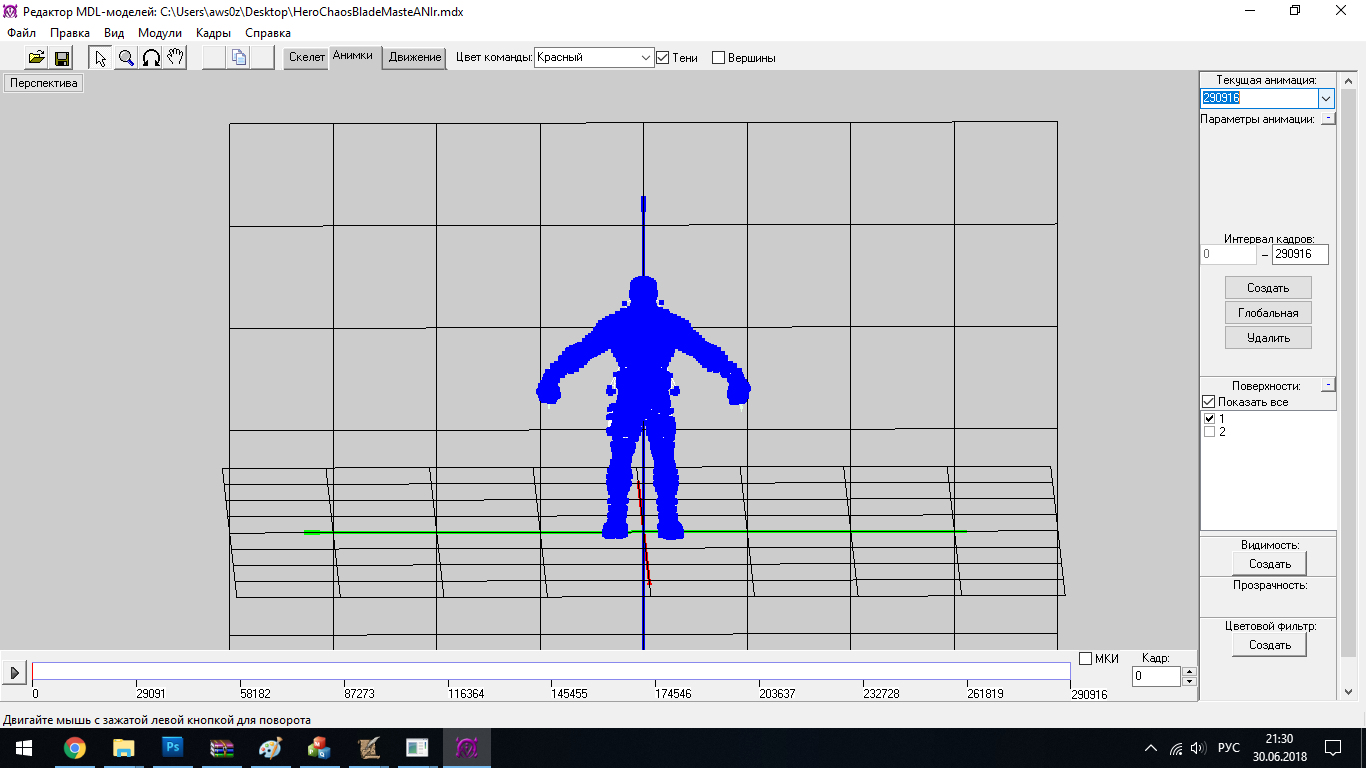This screenshot has width=1366, height=768.
Task: Expand the Текущая анимация dropdown list
Action: 1326,99
